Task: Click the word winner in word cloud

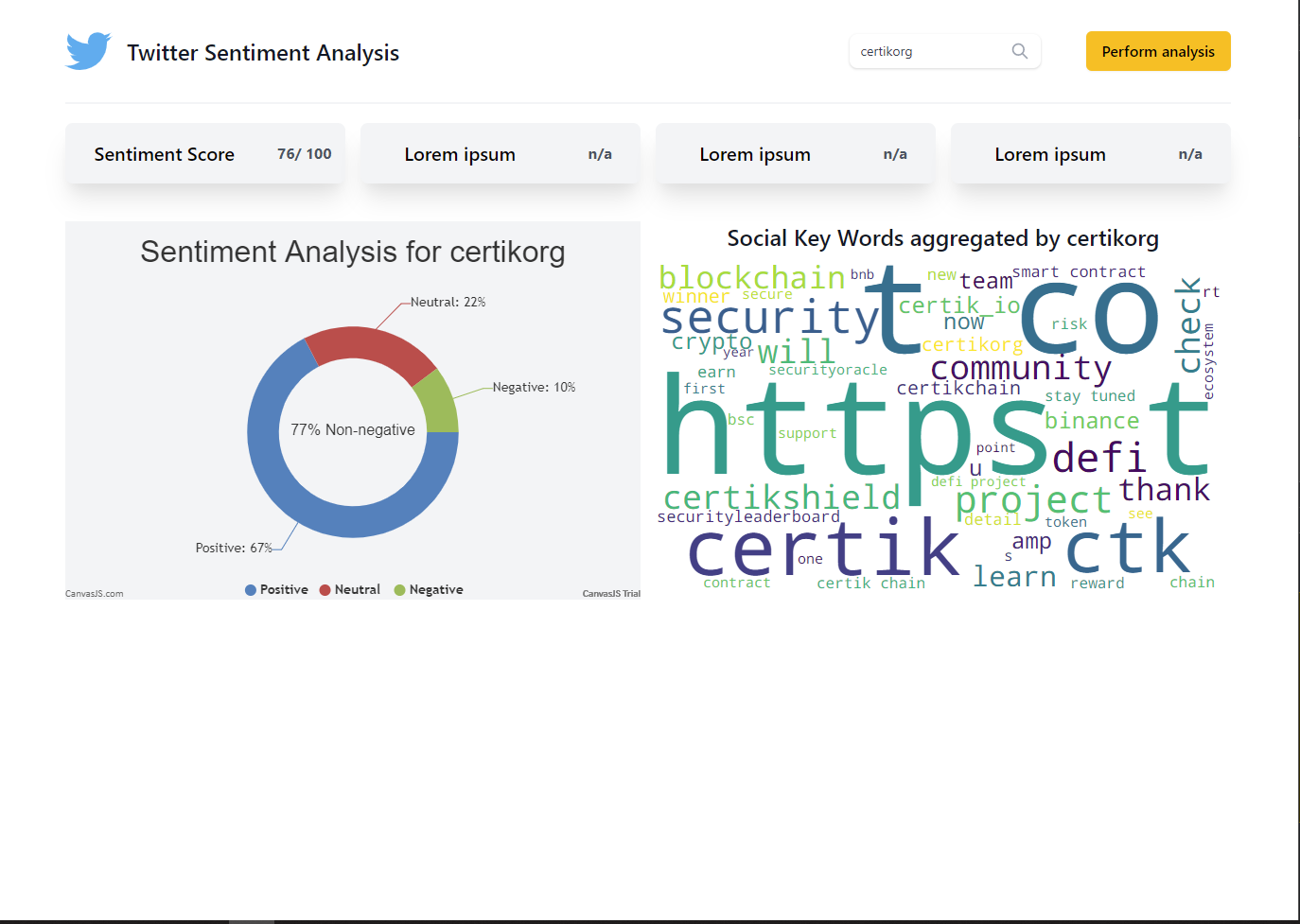Action: (696, 297)
